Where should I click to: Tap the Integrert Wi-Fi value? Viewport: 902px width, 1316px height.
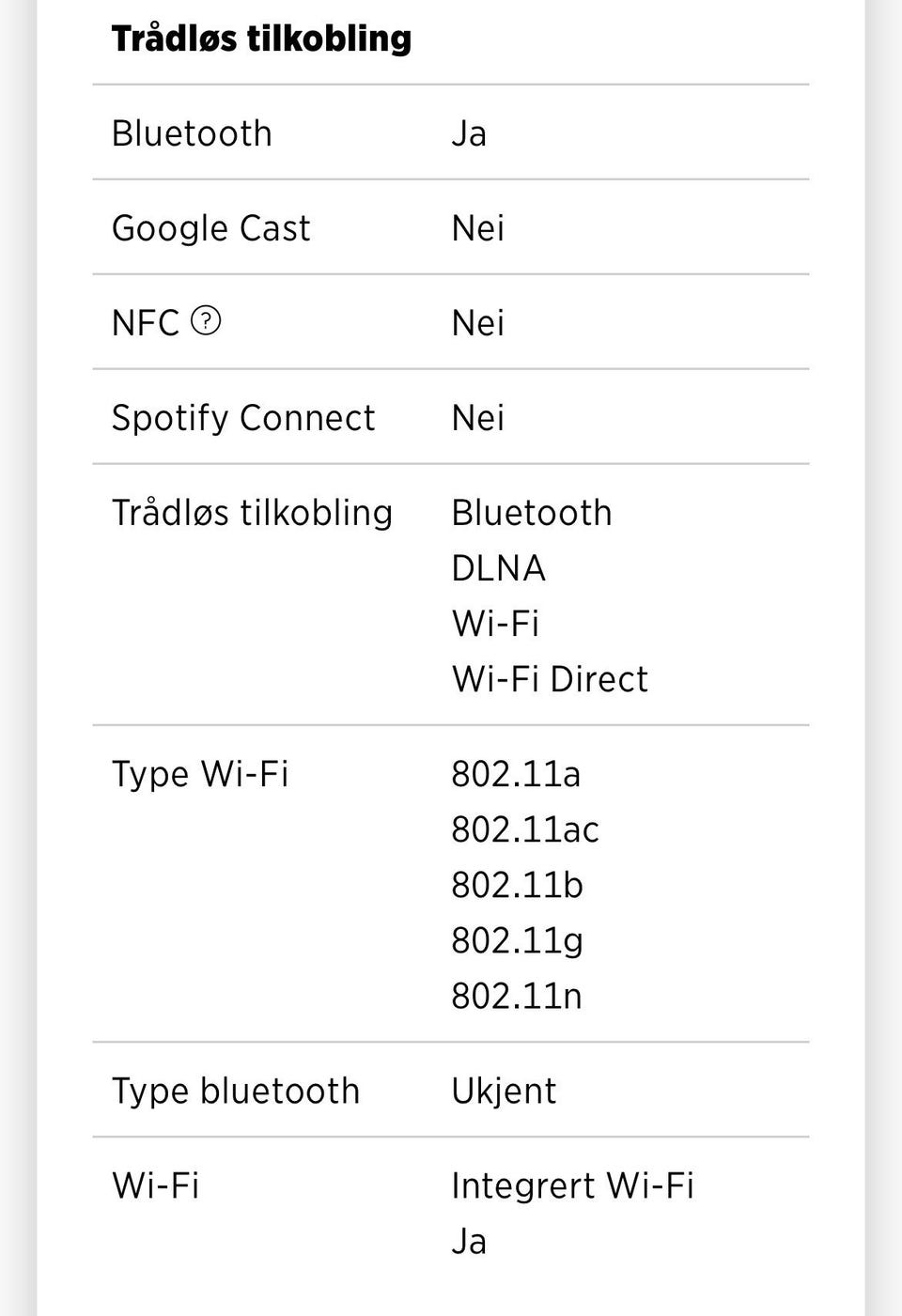573,1185
